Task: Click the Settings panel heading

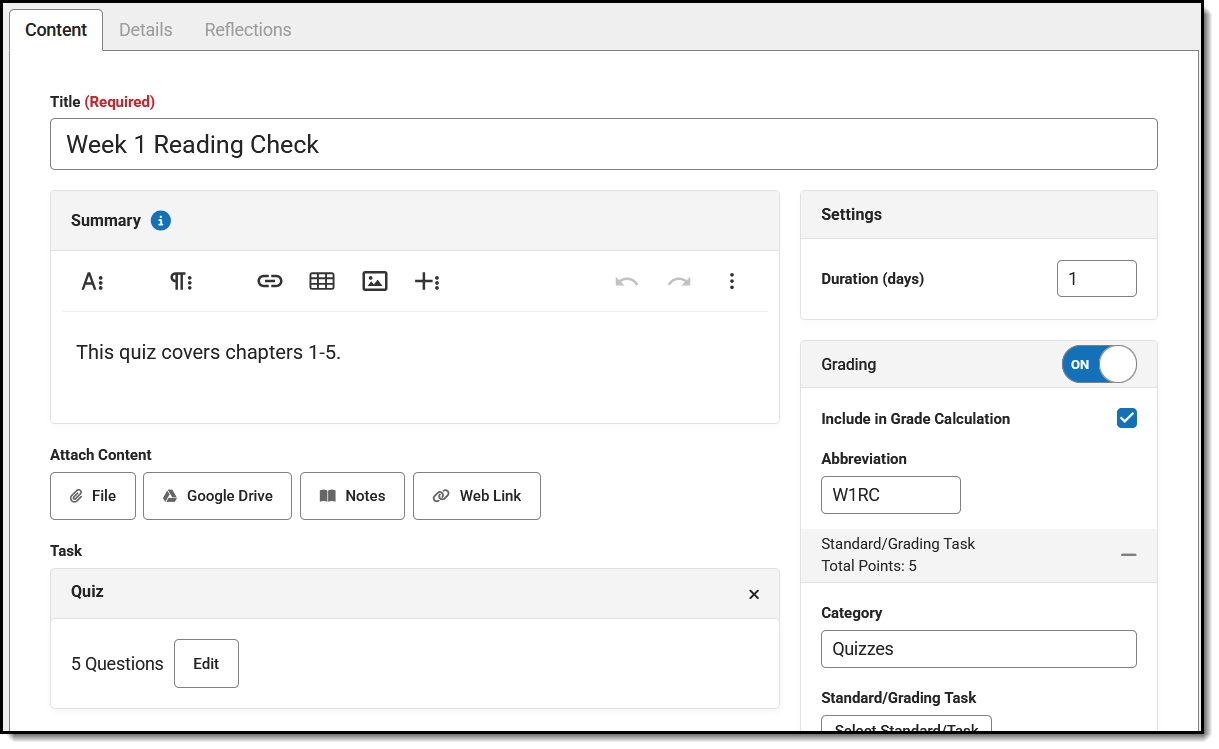Action: point(852,214)
